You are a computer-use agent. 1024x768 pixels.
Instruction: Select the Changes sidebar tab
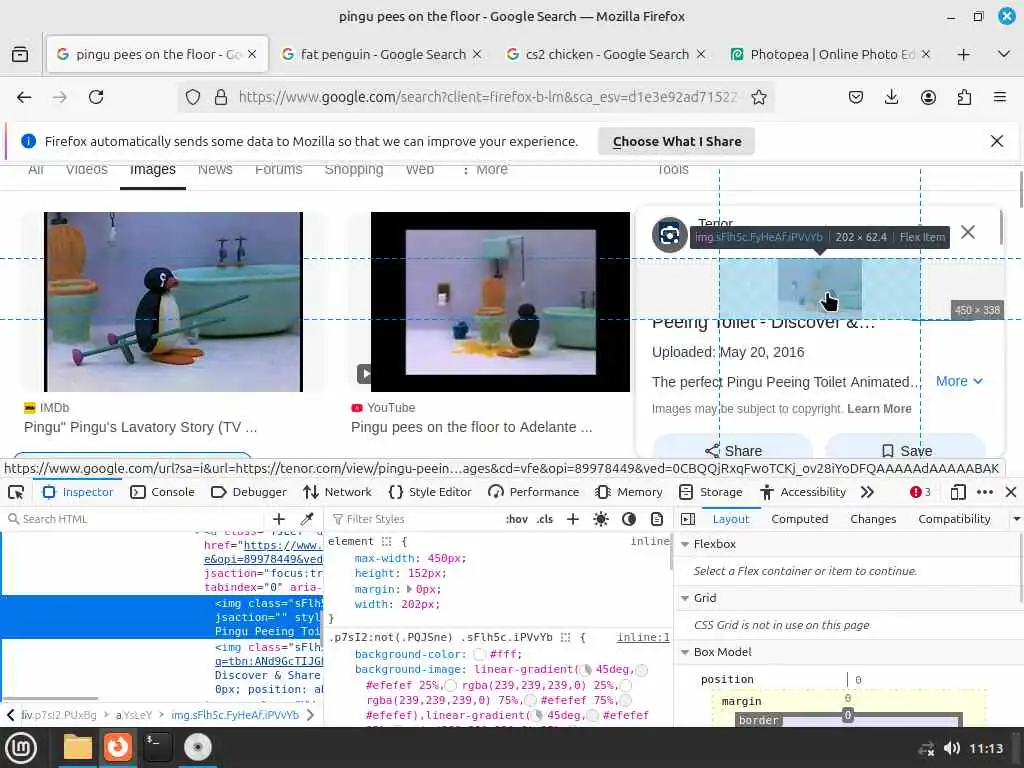pyautogui.click(x=873, y=519)
